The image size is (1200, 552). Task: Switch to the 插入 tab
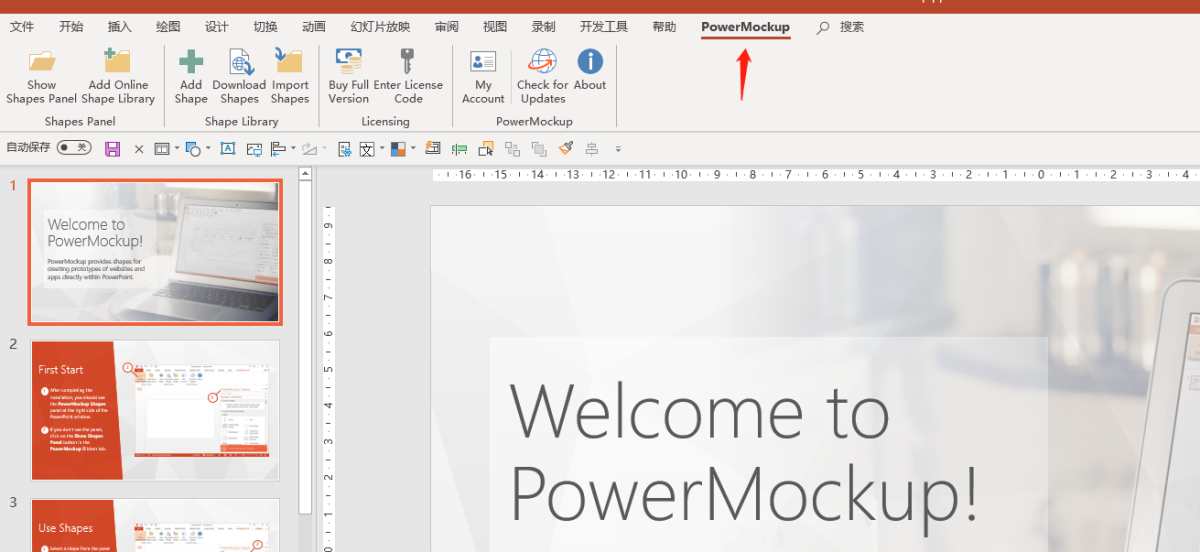tap(119, 27)
